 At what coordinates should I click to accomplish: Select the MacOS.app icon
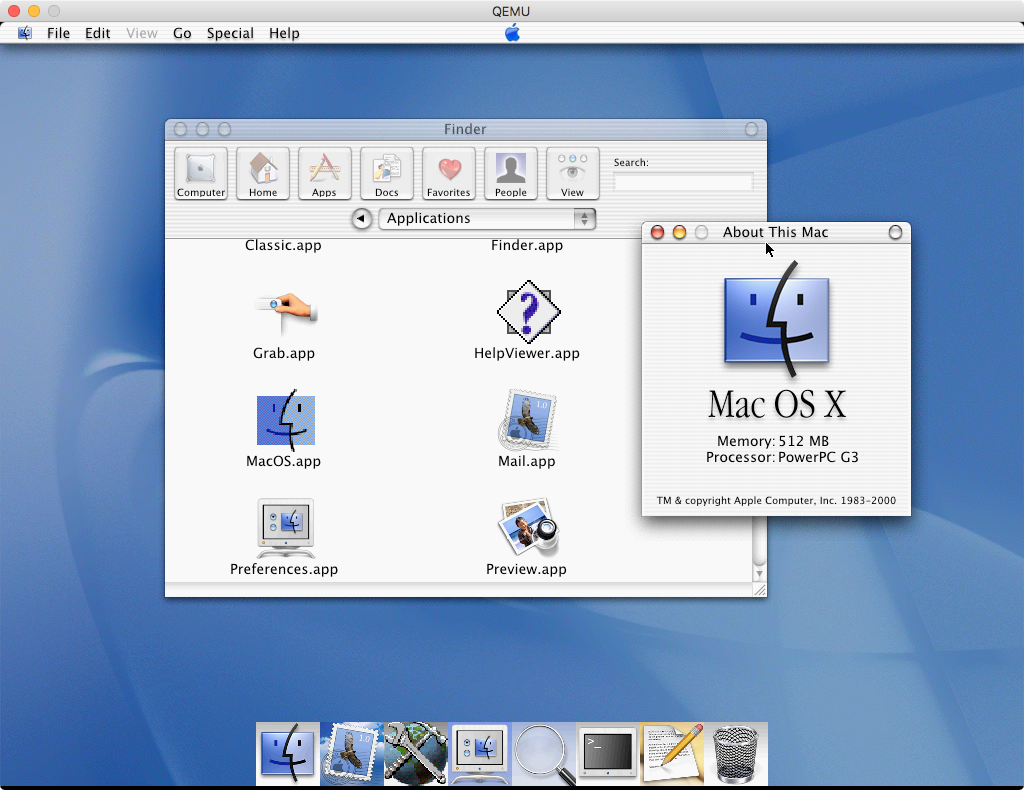[285, 420]
